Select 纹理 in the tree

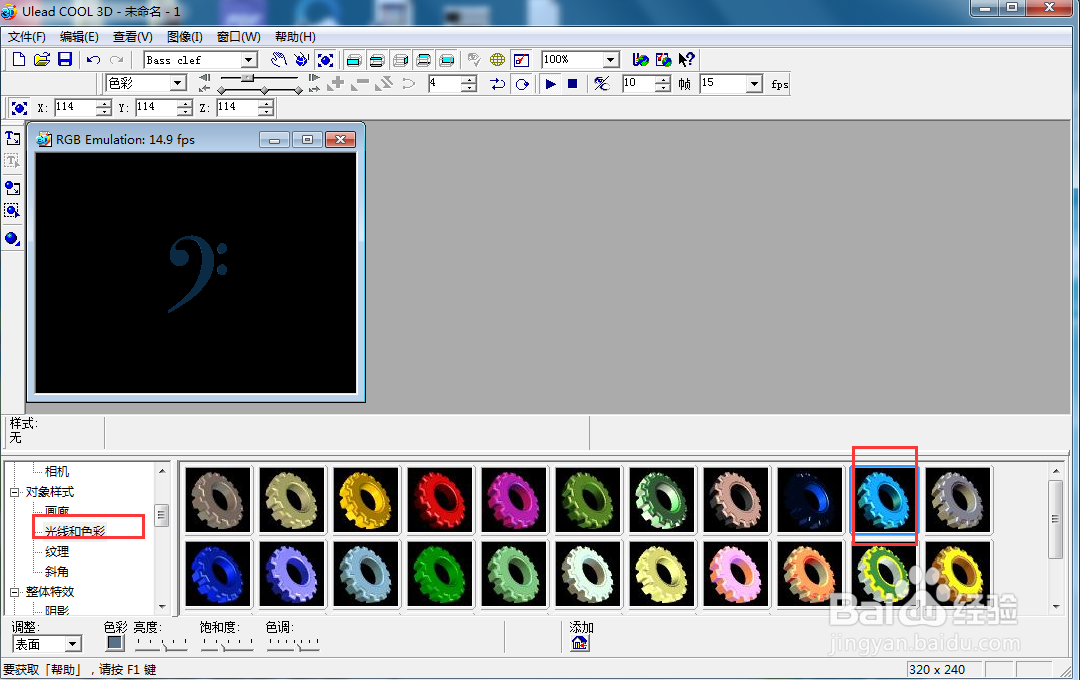click(57, 552)
